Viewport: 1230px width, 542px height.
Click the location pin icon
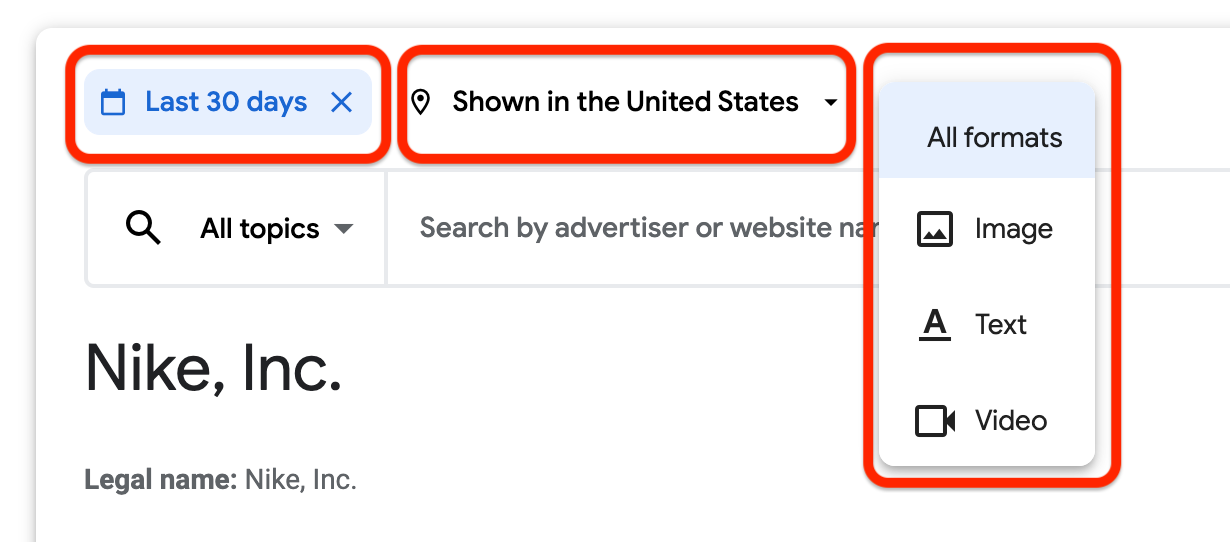click(x=421, y=101)
